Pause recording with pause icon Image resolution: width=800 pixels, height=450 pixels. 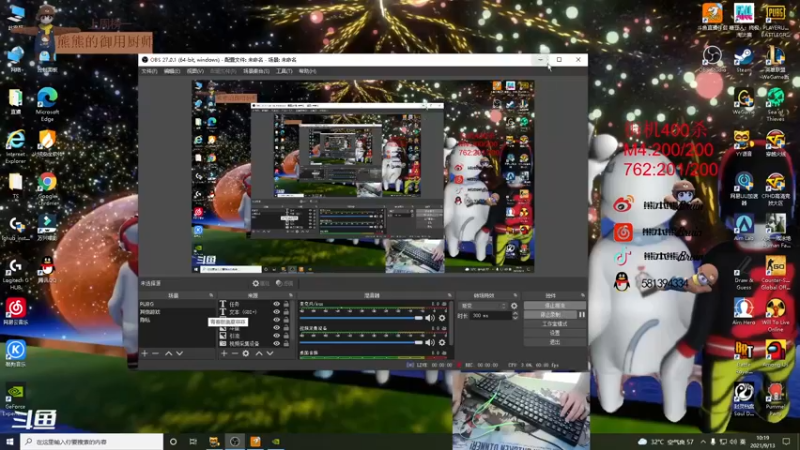pos(581,315)
